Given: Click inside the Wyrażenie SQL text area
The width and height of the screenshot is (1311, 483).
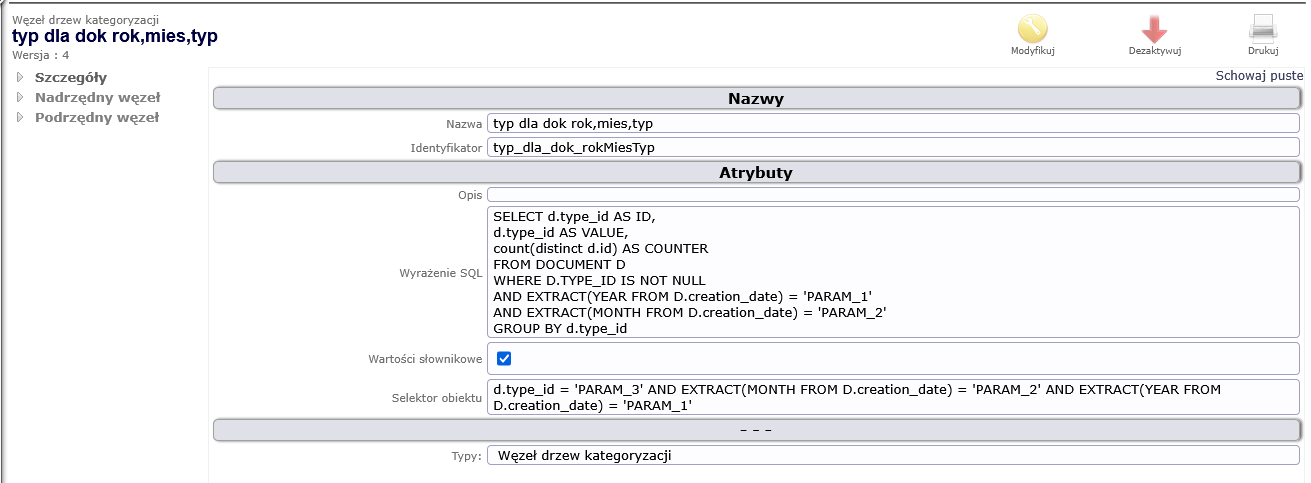Looking at the screenshot, I should [892, 272].
